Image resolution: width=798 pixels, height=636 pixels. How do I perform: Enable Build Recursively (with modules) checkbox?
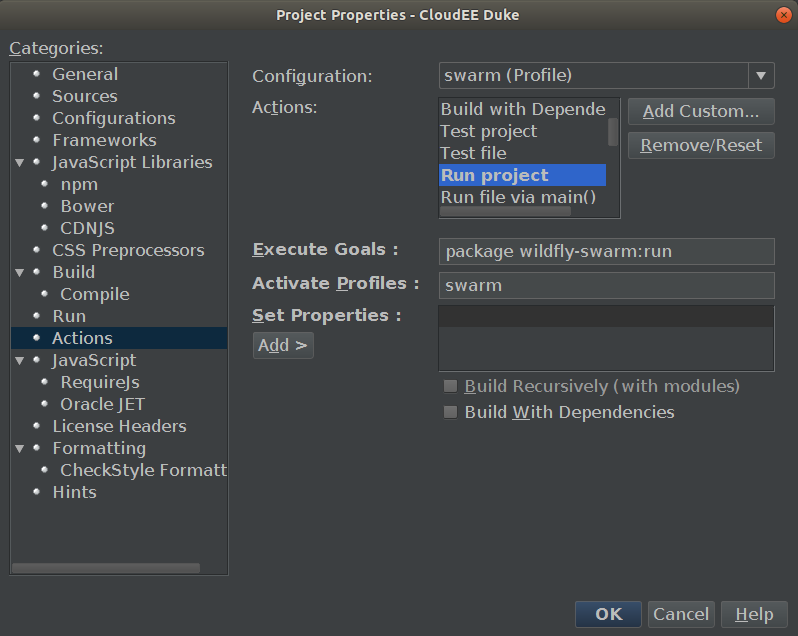point(451,386)
